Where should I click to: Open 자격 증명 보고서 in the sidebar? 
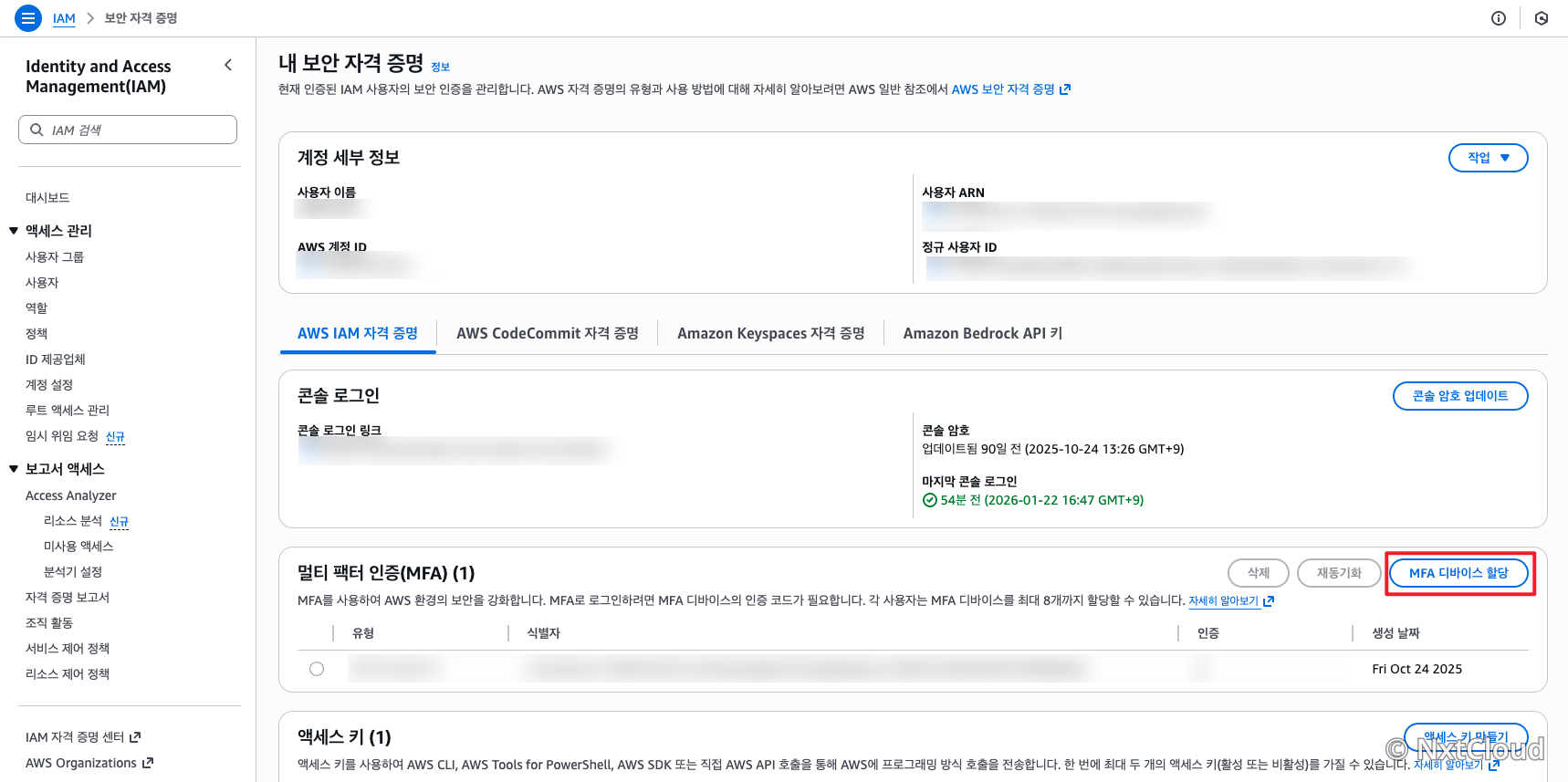click(68, 598)
